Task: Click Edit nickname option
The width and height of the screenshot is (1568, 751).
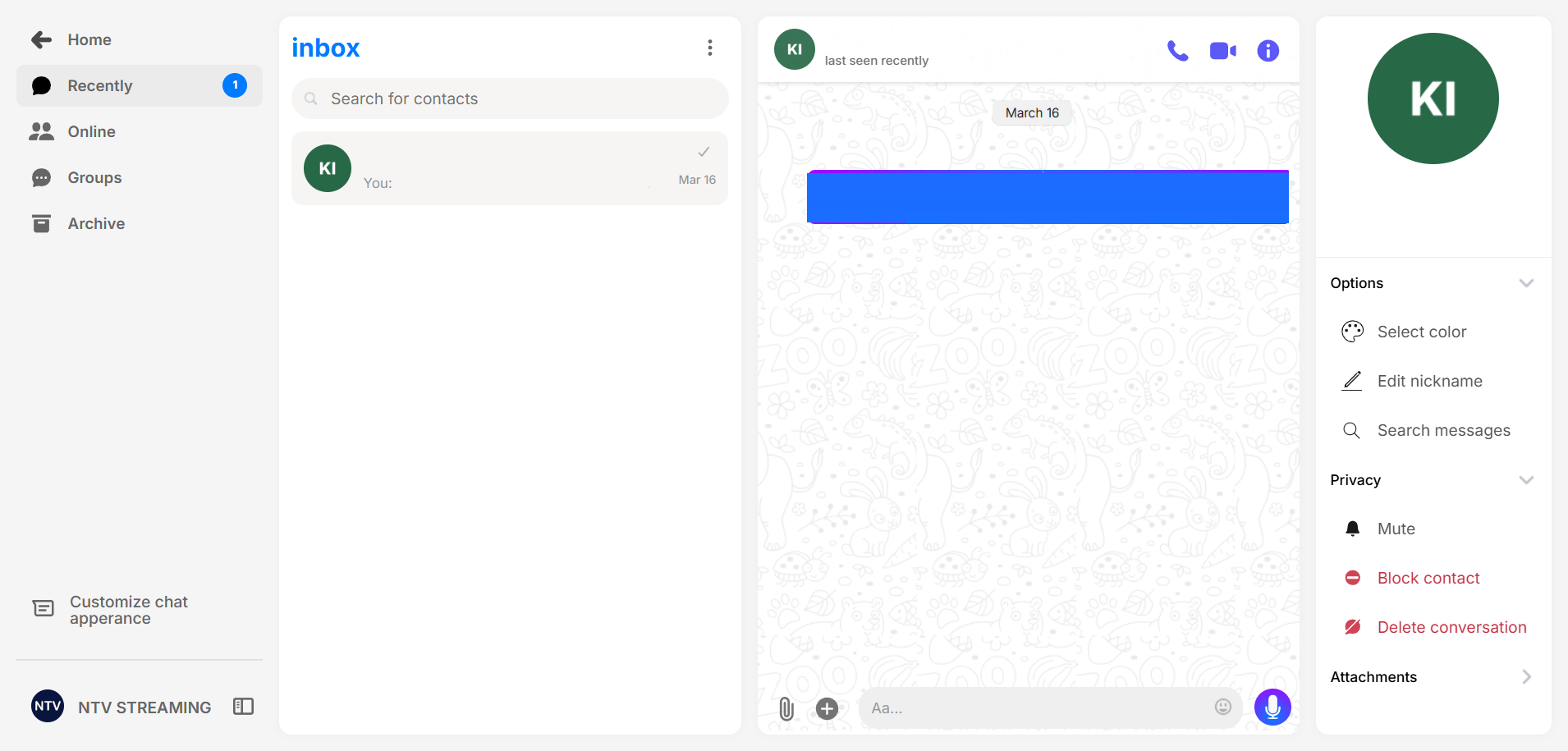Action: coord(1429,382)
